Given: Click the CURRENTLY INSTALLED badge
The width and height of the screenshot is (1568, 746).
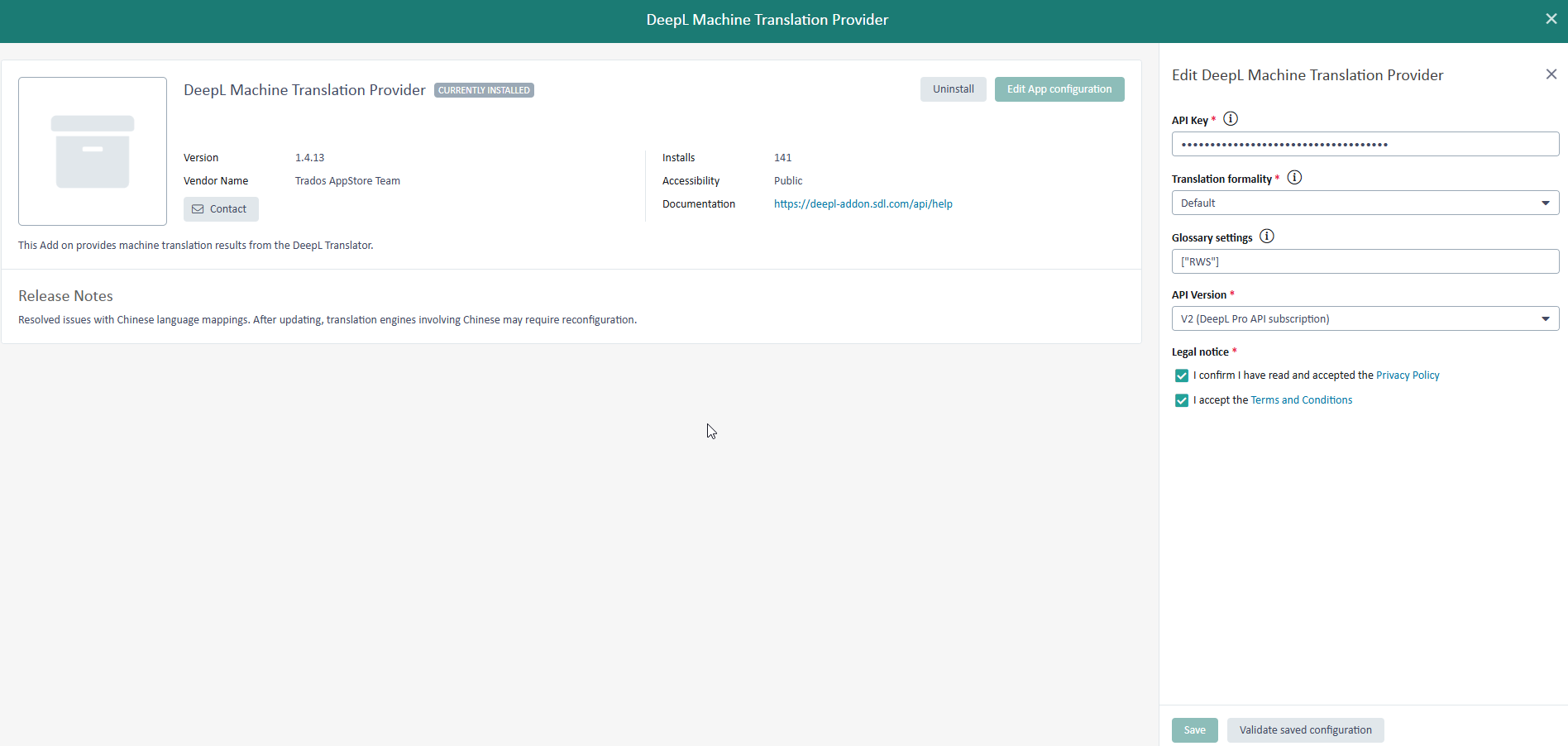Looking at the screenshot, I should point(484,90).
